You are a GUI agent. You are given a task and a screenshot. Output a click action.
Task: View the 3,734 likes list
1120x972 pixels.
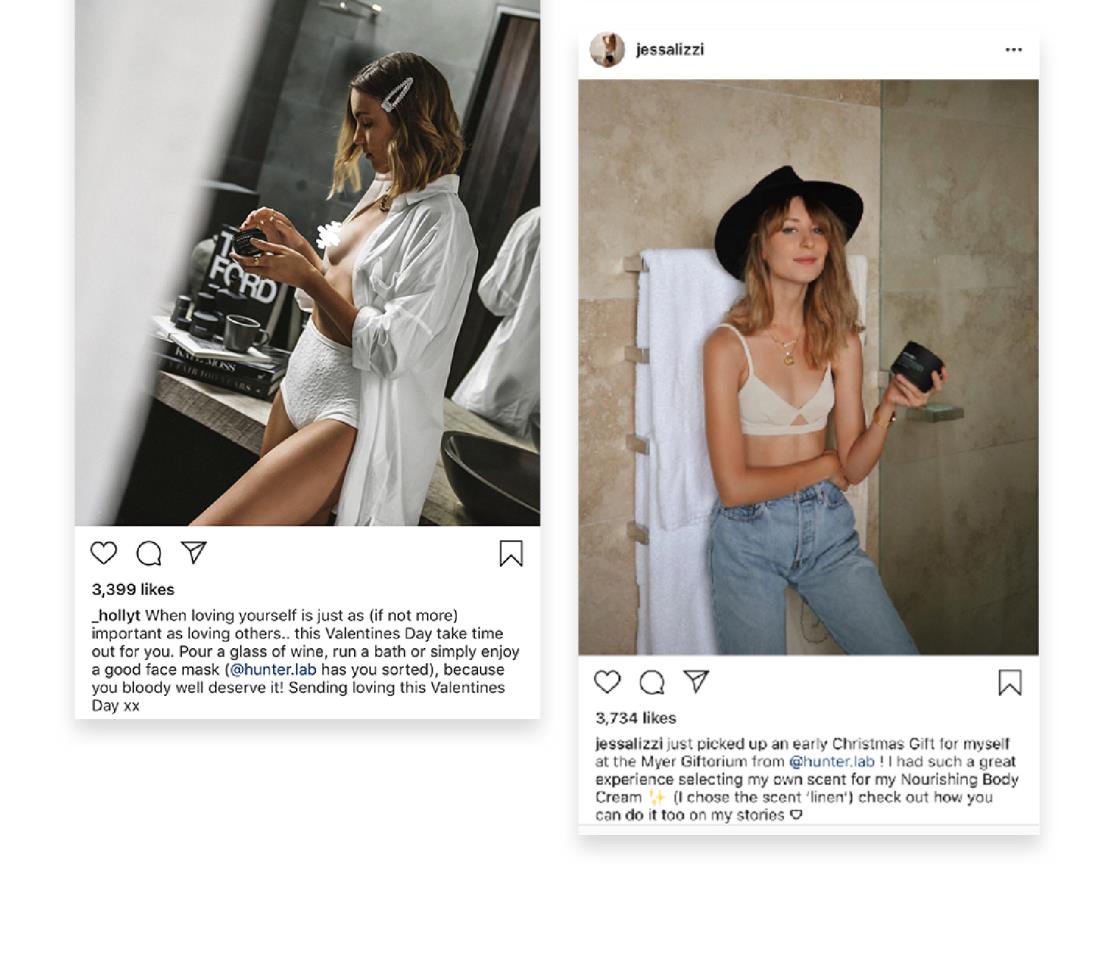tap(636, 718)
